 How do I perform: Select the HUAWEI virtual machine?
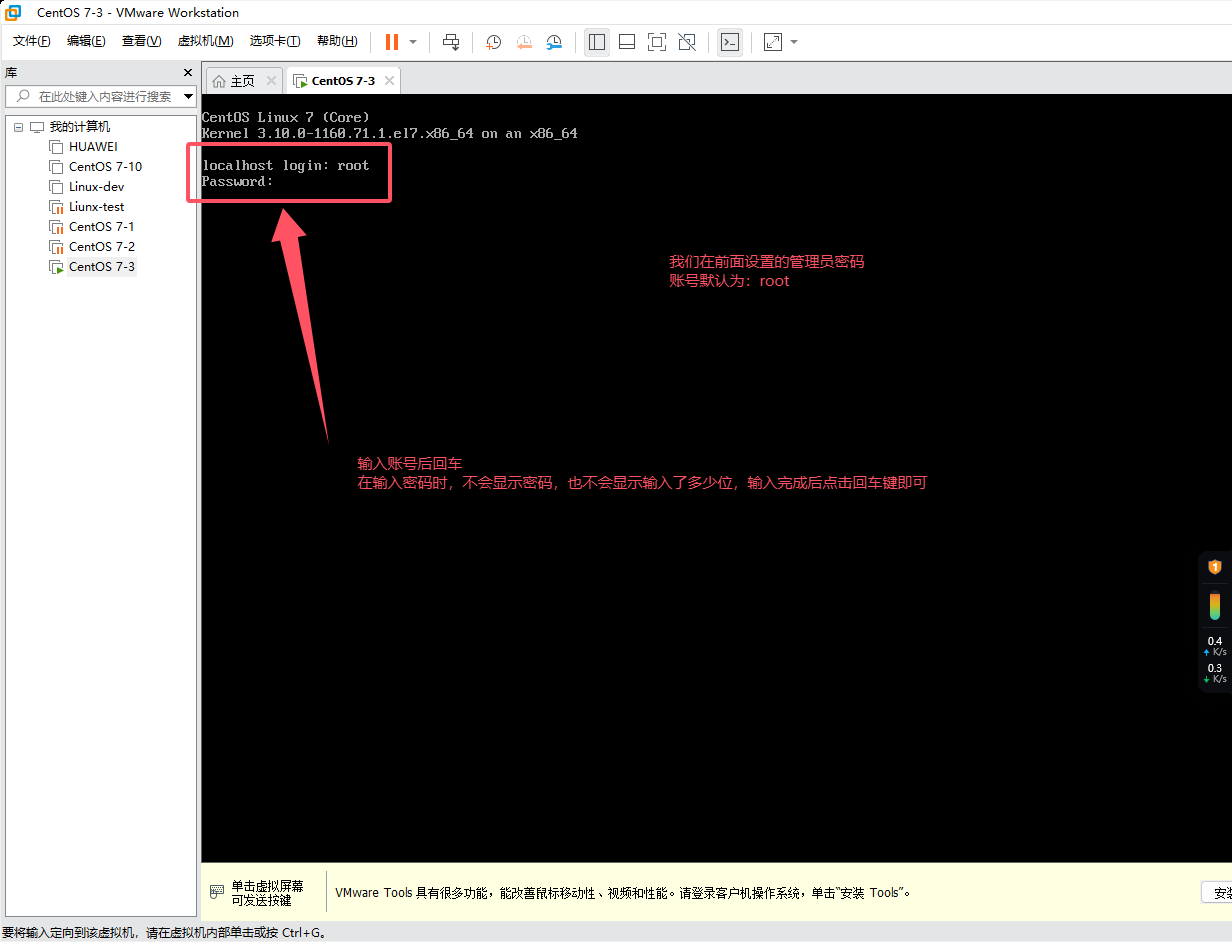click(x=93, y=147)
